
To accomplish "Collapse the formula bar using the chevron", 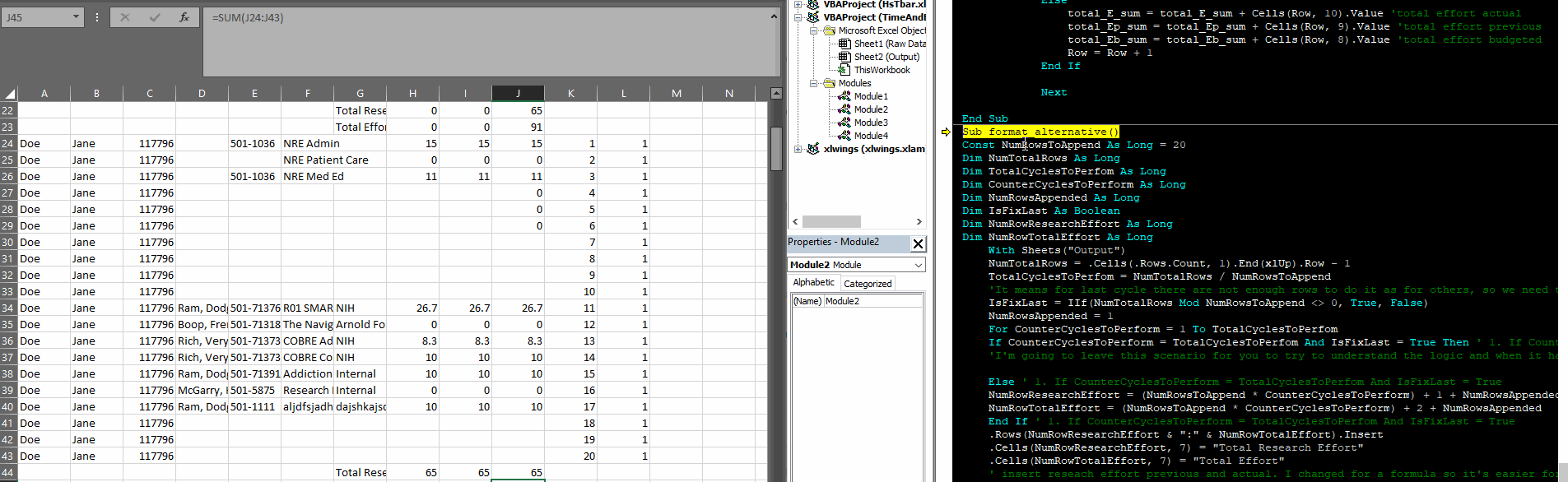I will pyautogui.click(x=774, y=16).
